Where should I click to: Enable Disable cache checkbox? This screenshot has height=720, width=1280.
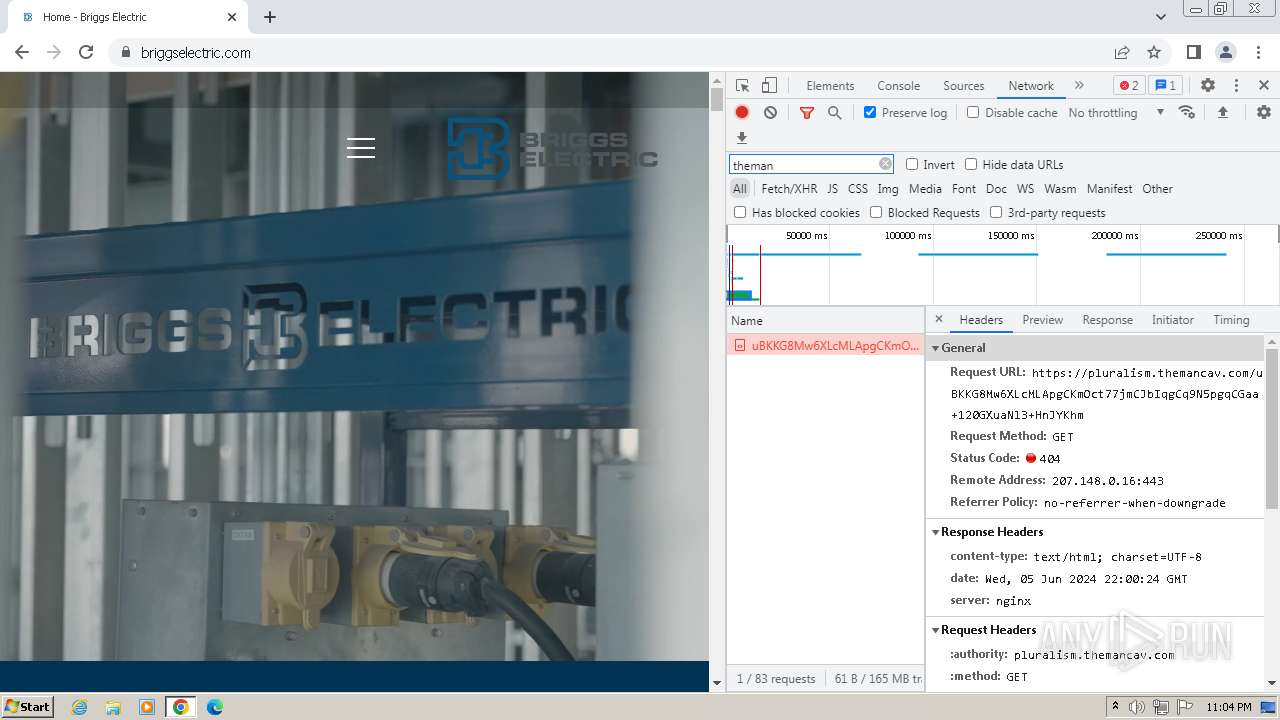pos(973,112)
